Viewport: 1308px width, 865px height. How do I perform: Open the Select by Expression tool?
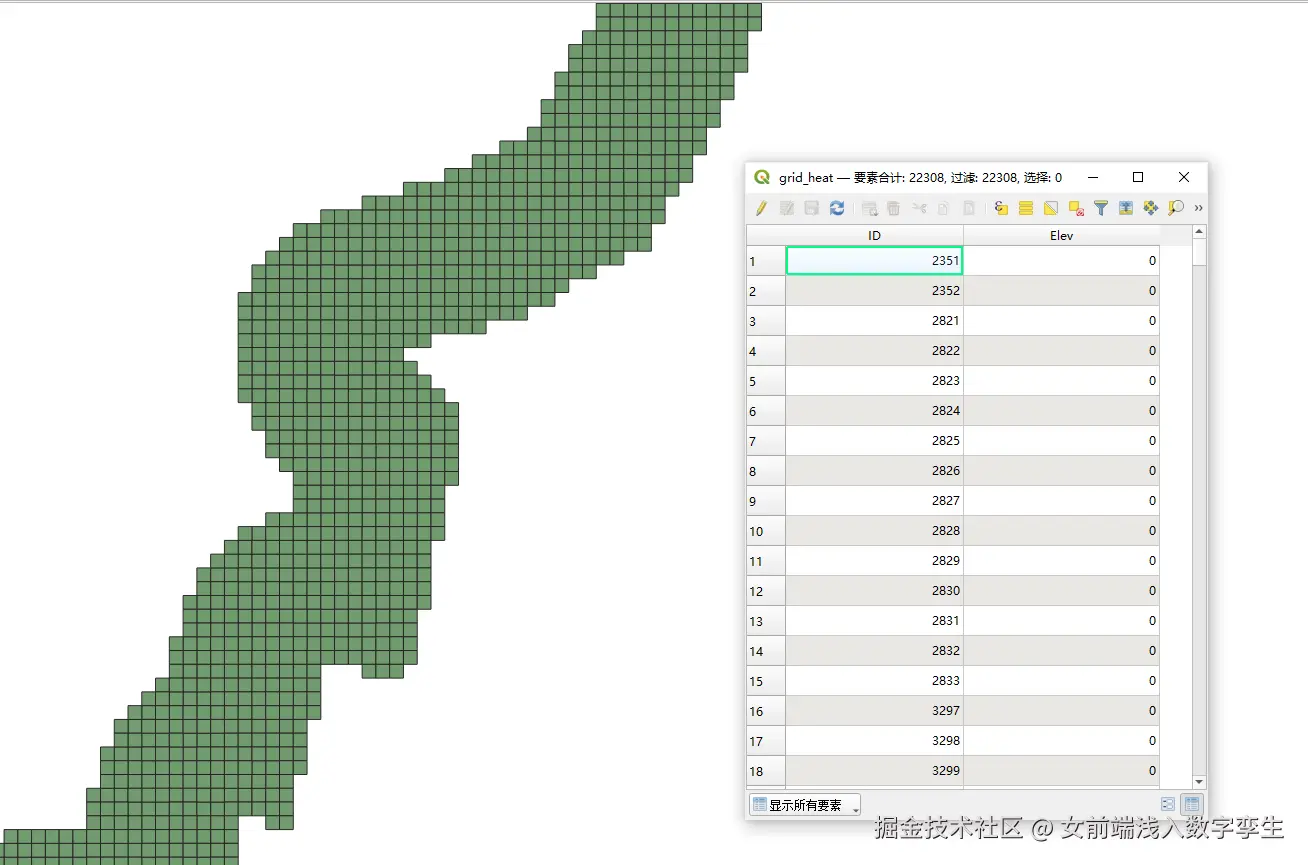point(1000,208)
